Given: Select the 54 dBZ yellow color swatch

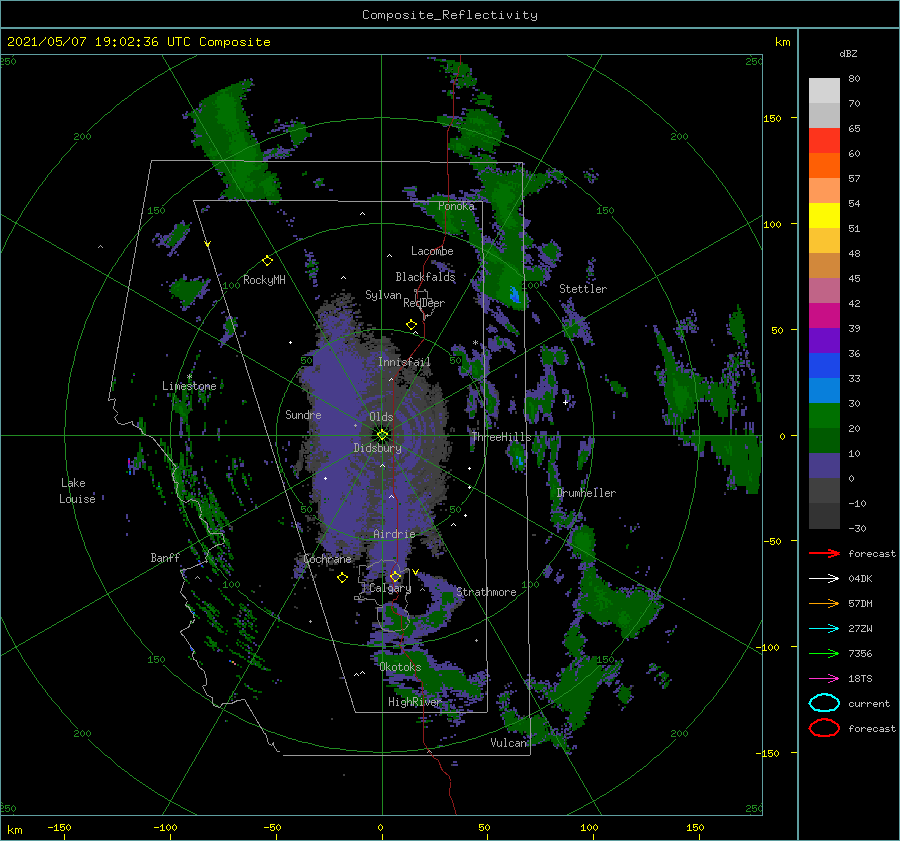Looking at the screenshot, I should pos(824,216).
